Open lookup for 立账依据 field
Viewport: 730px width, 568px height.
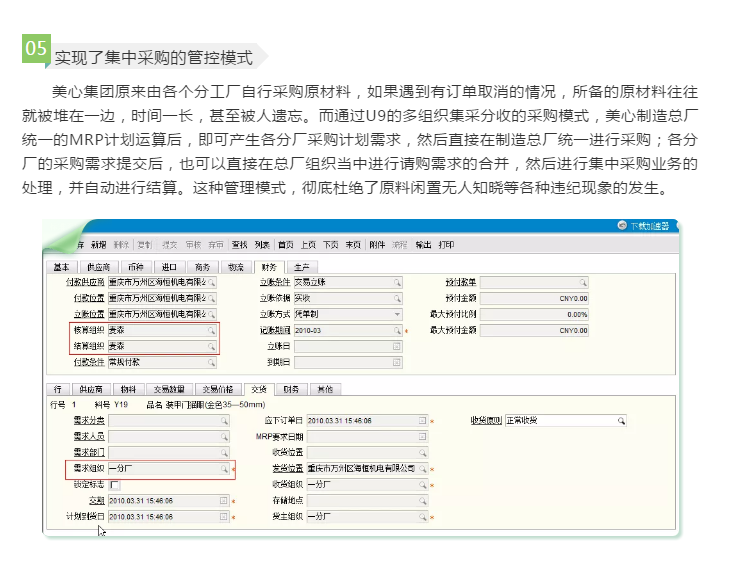coord(397,298)
